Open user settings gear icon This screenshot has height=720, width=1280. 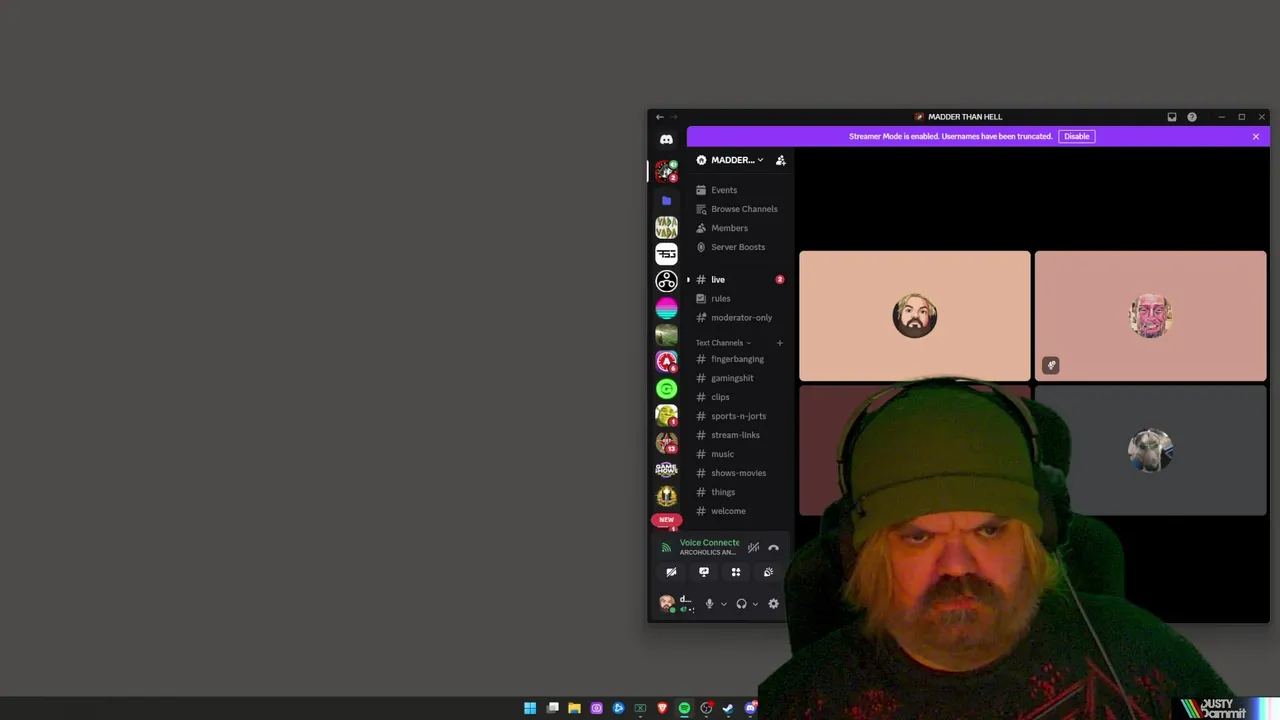click(x=773, y=604)
